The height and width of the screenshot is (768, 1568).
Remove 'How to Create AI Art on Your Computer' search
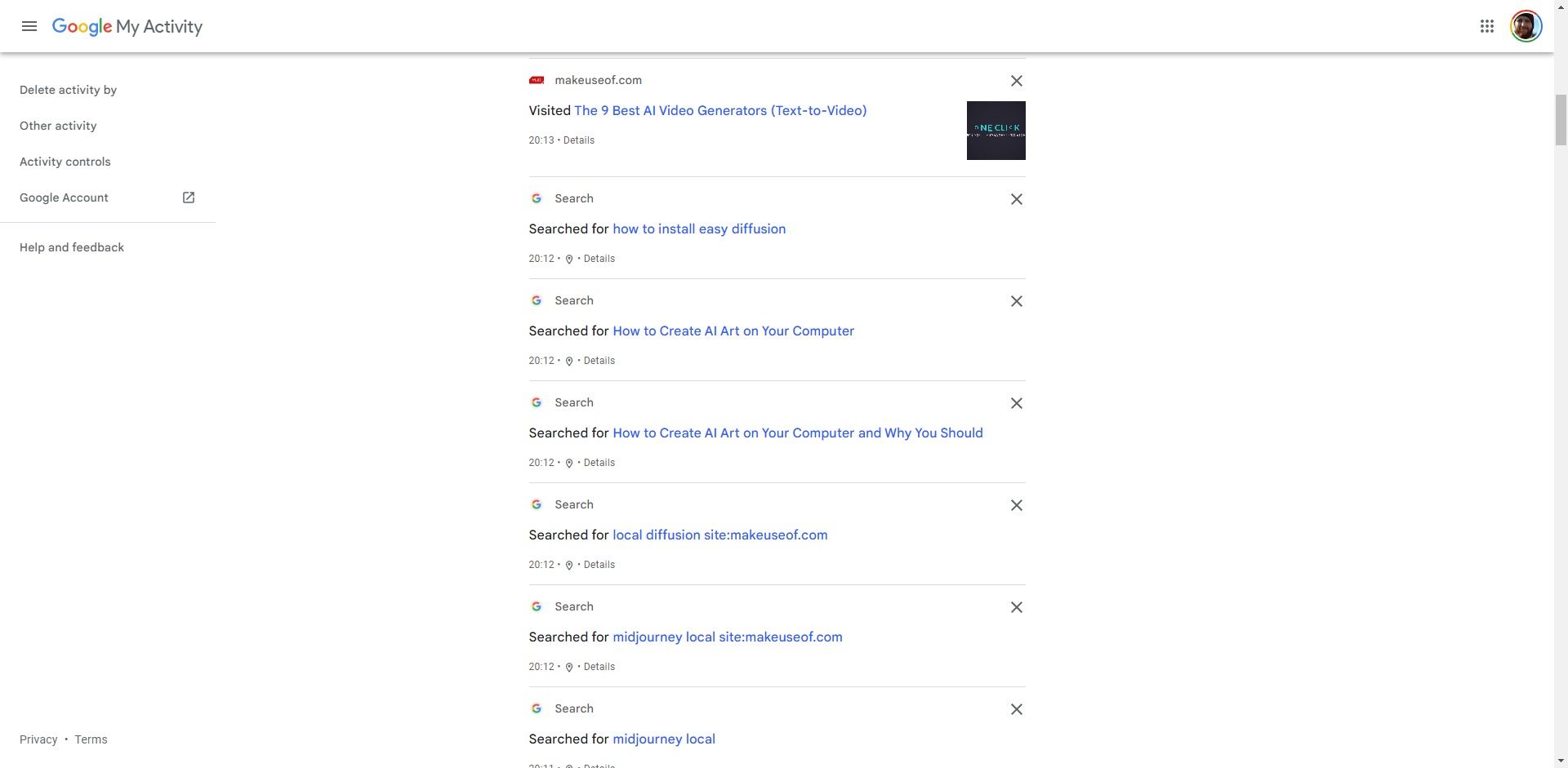pyautogui.click(x=1017, y=301)
